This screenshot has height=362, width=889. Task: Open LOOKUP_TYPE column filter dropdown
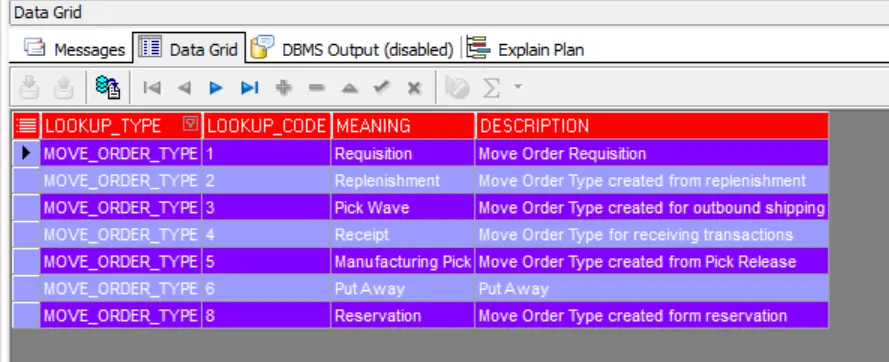(191, 124)
